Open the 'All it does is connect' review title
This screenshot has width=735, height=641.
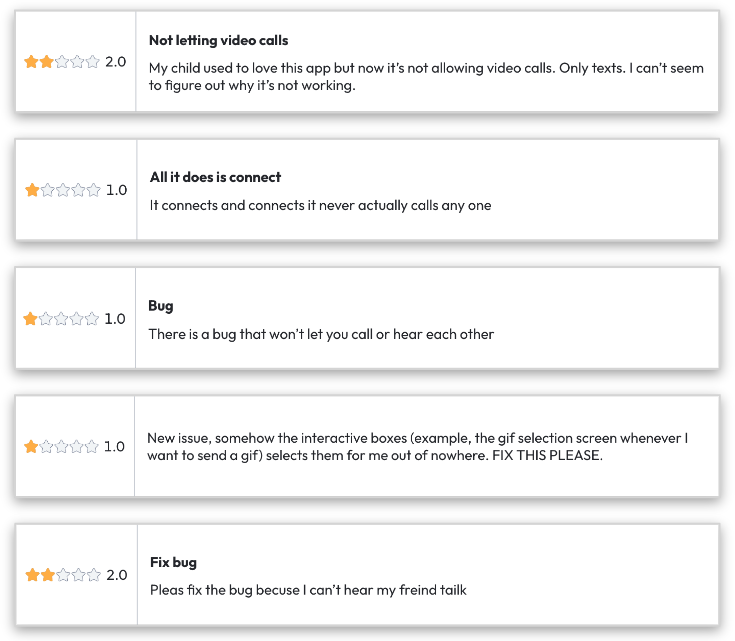point(215,177)
